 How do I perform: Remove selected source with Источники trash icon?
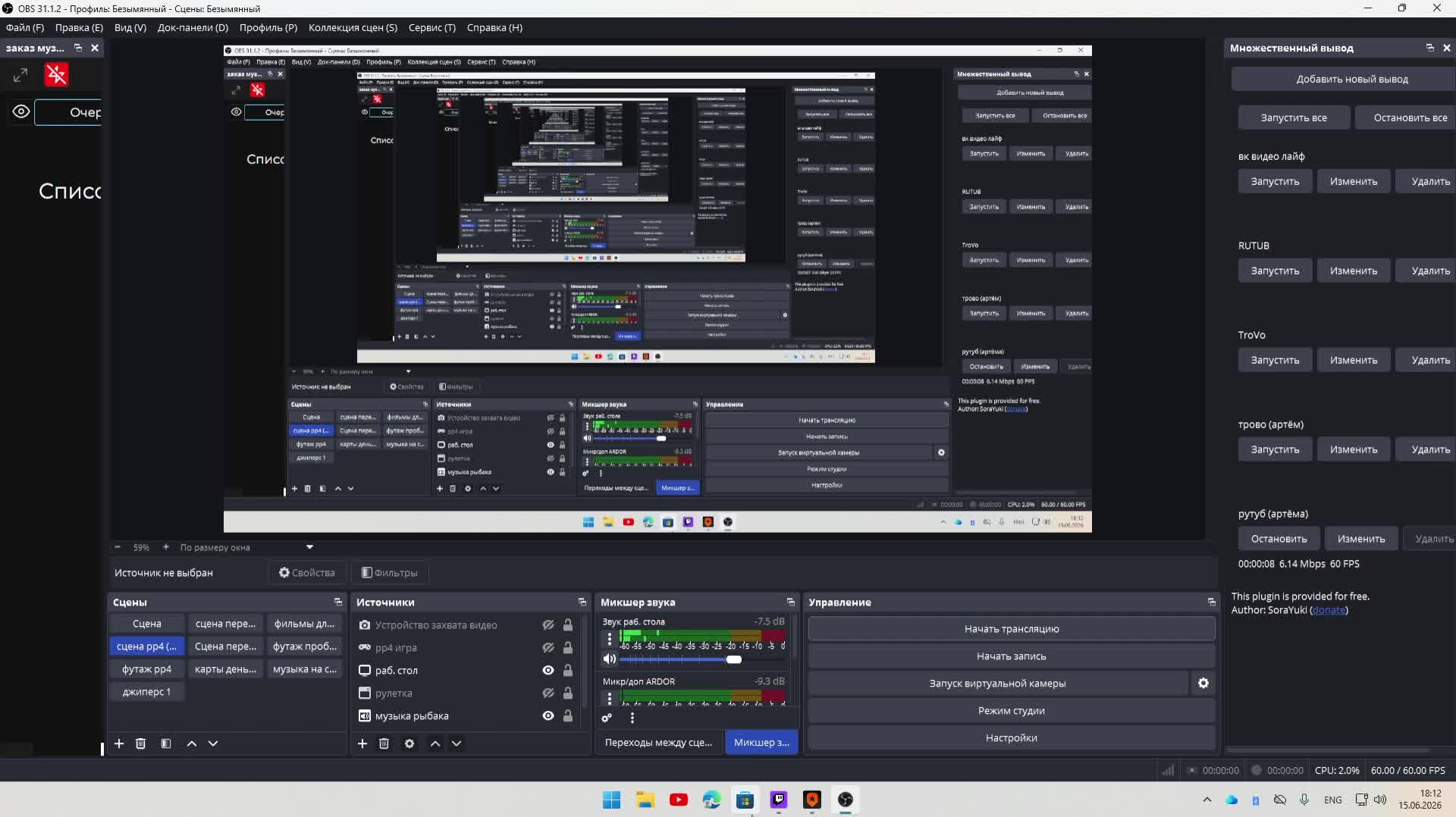[384, 743]
